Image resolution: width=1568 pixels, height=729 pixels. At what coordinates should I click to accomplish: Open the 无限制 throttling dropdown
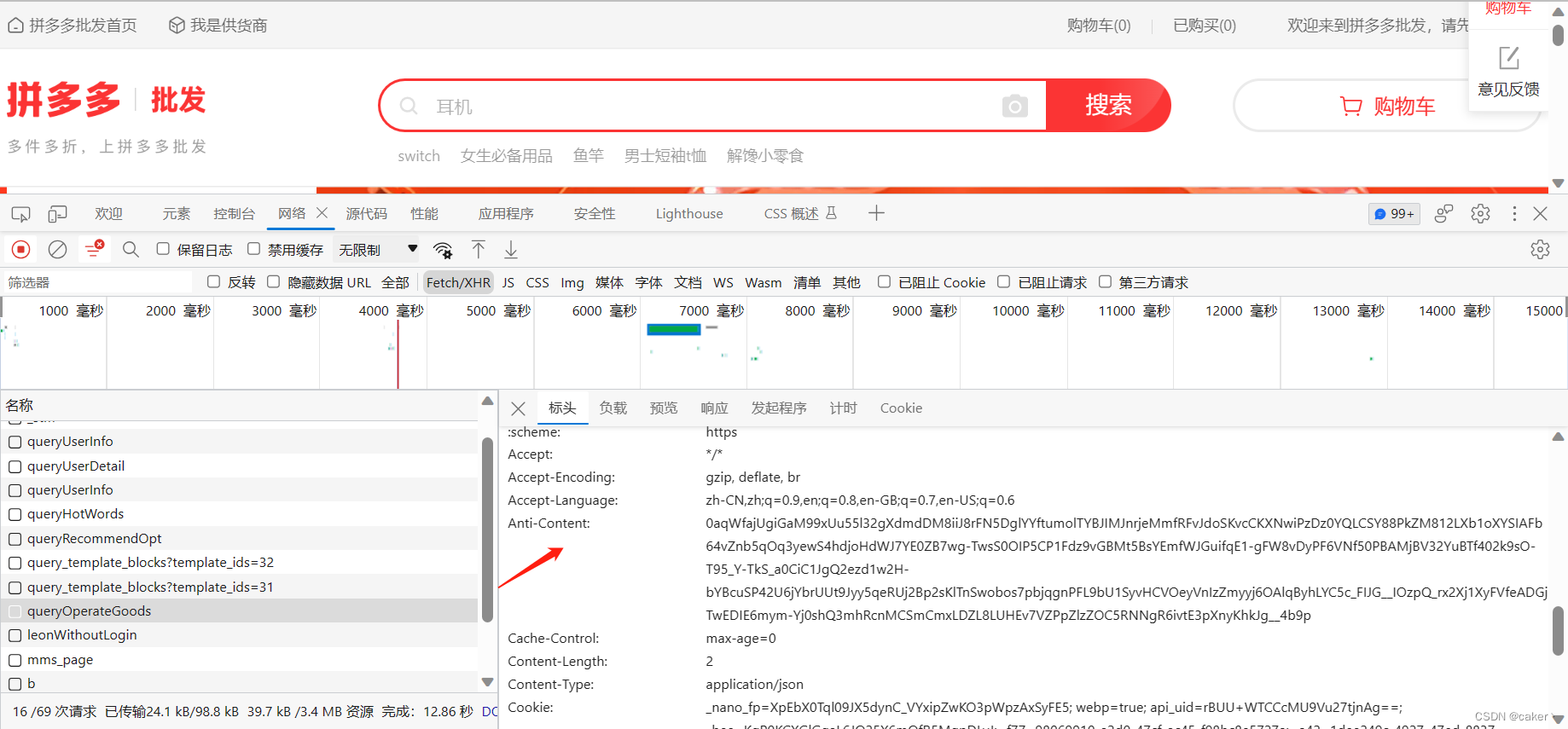(378, 250)
